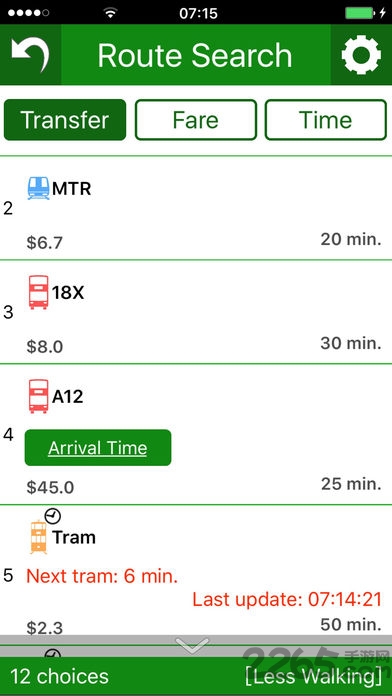The width and height of the screenshot is (392, 696).
Task: Open settings via the gear icon
Action: tap(361, 55)
